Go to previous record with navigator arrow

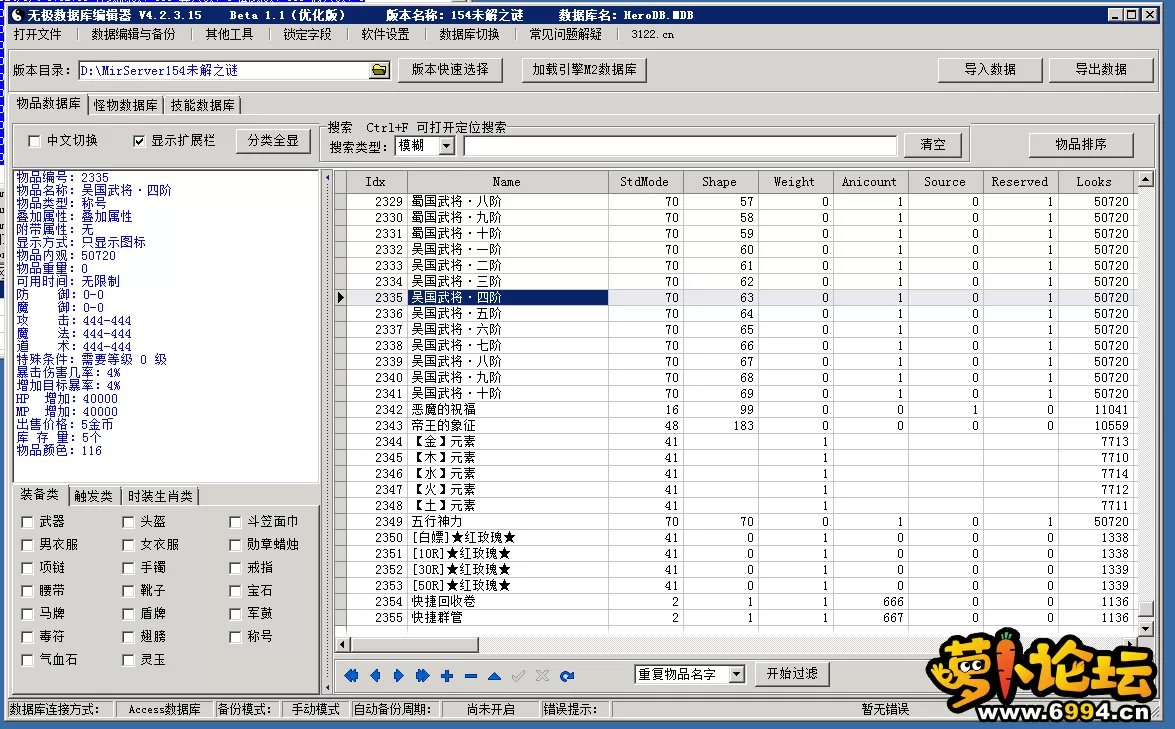click(x=375, y=676)
